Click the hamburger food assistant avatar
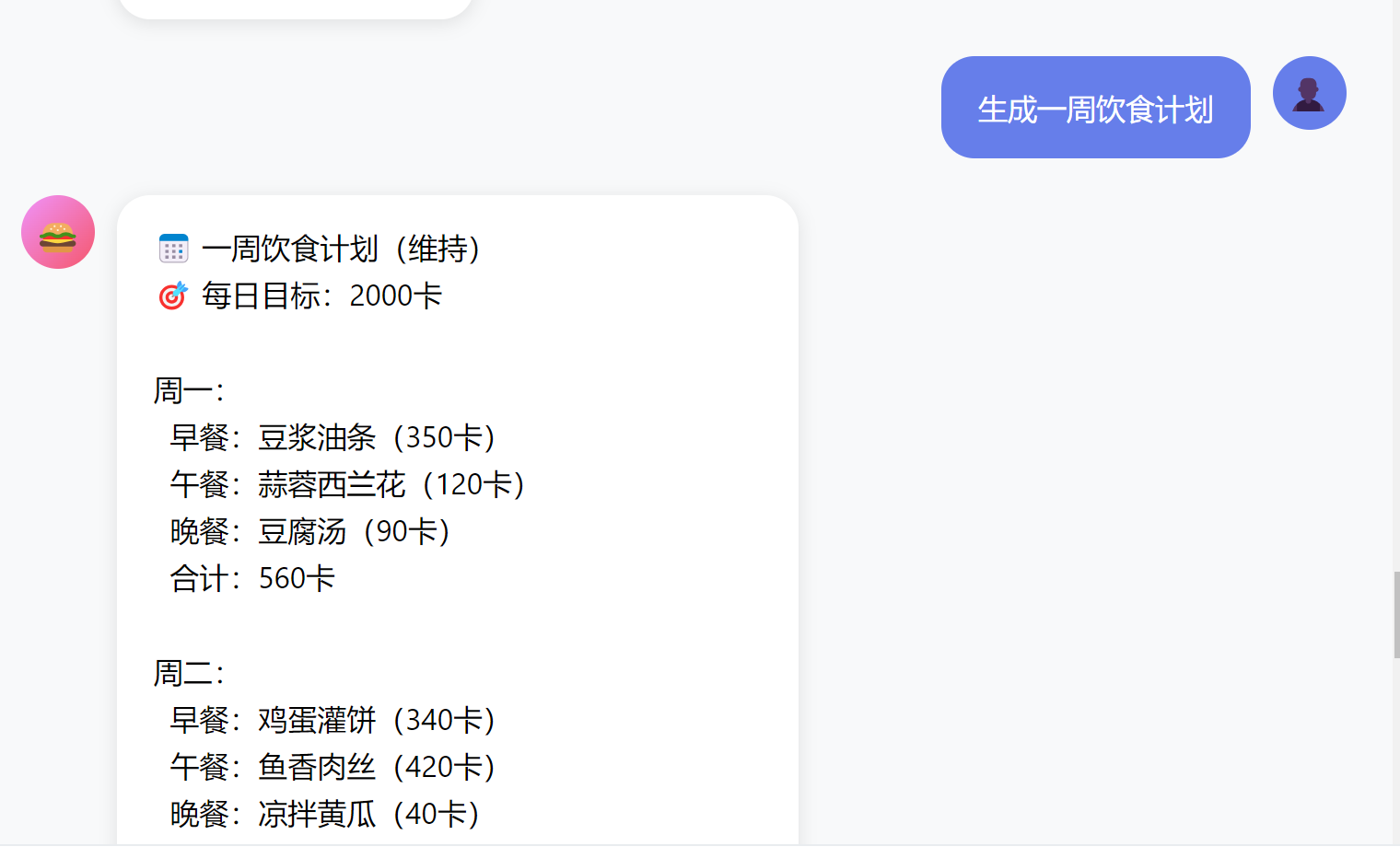This screenshot has height=858, width=1400. click(x=57, y=232)
